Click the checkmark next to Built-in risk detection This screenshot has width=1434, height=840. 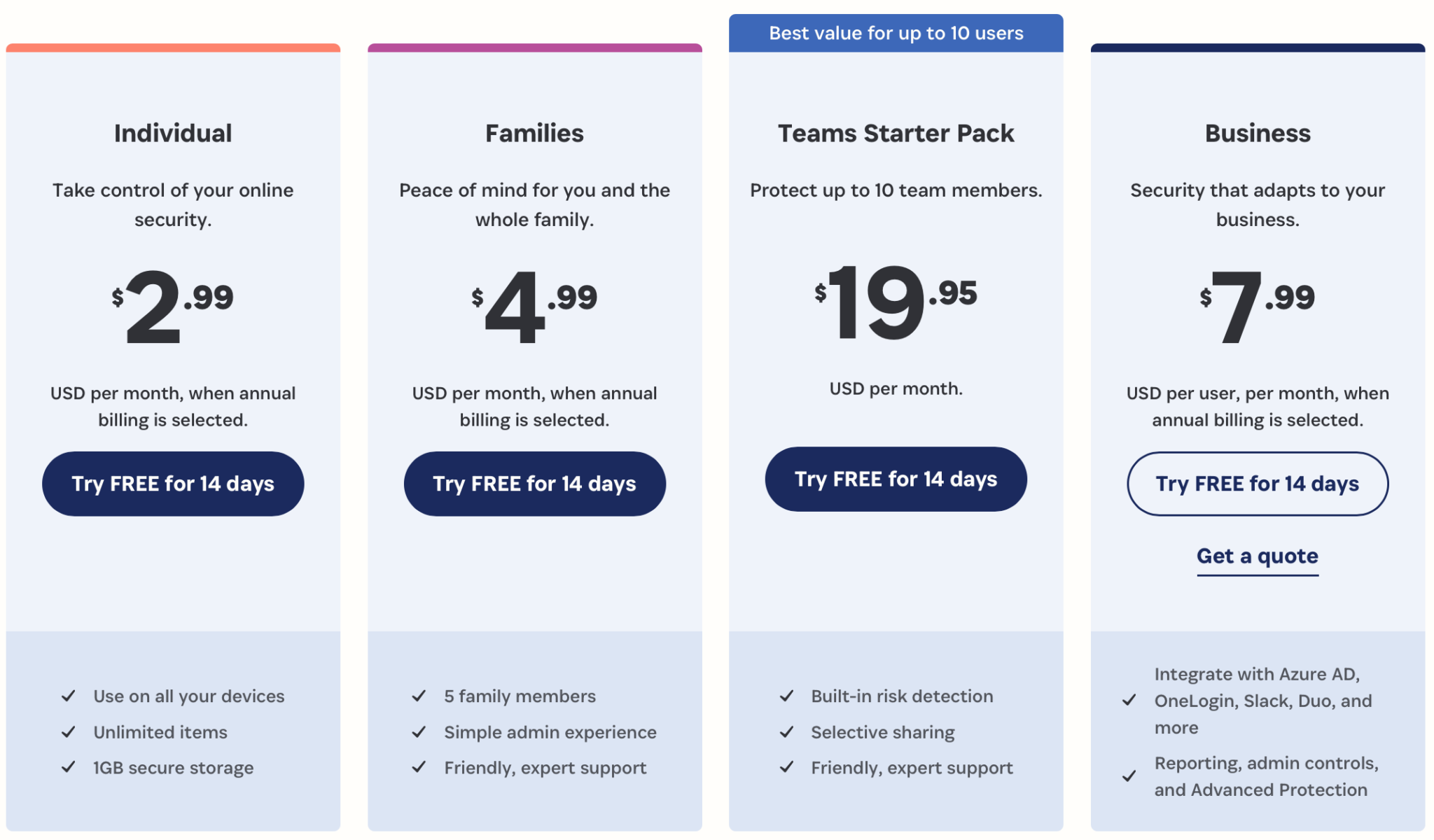786,696
